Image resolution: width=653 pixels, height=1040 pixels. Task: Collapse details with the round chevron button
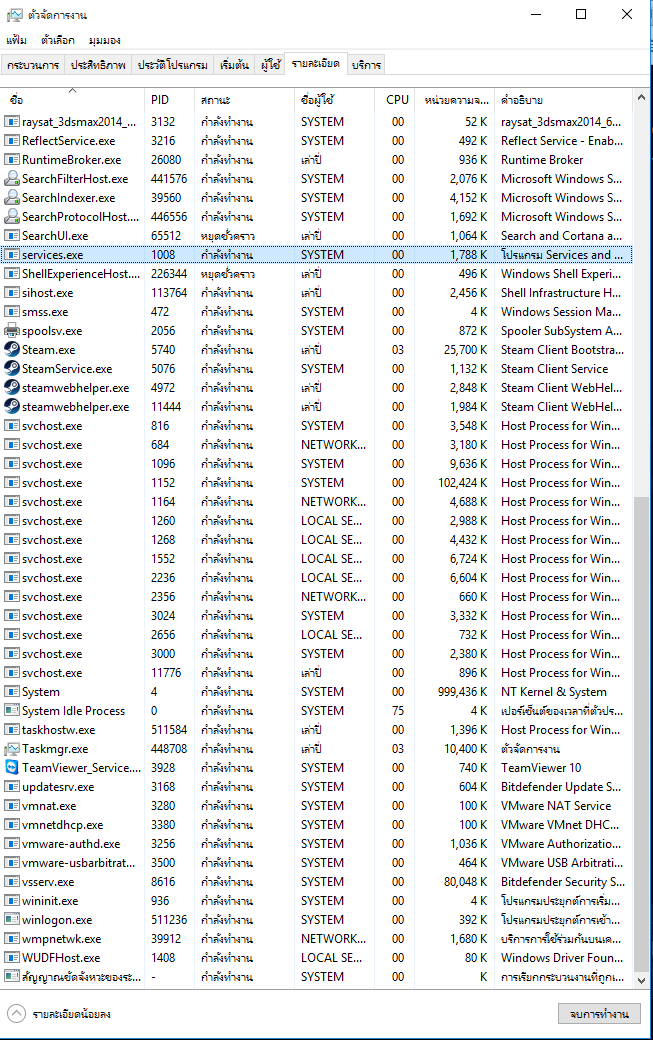coord(17,1013)
